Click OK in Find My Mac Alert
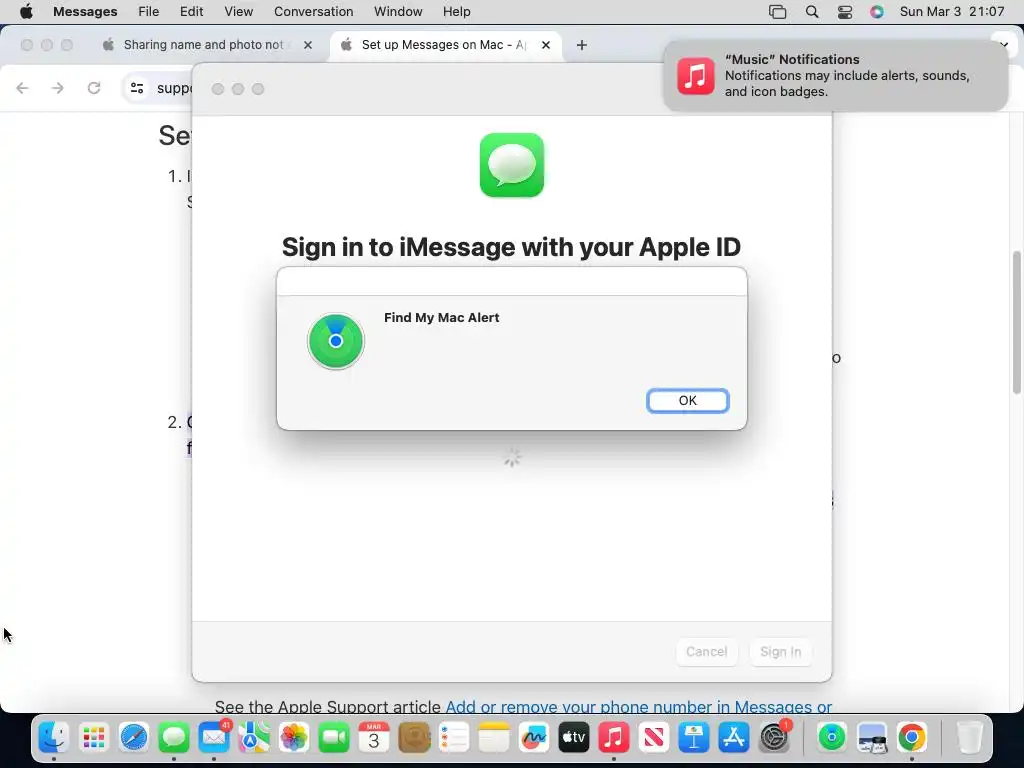 [687, 400]
